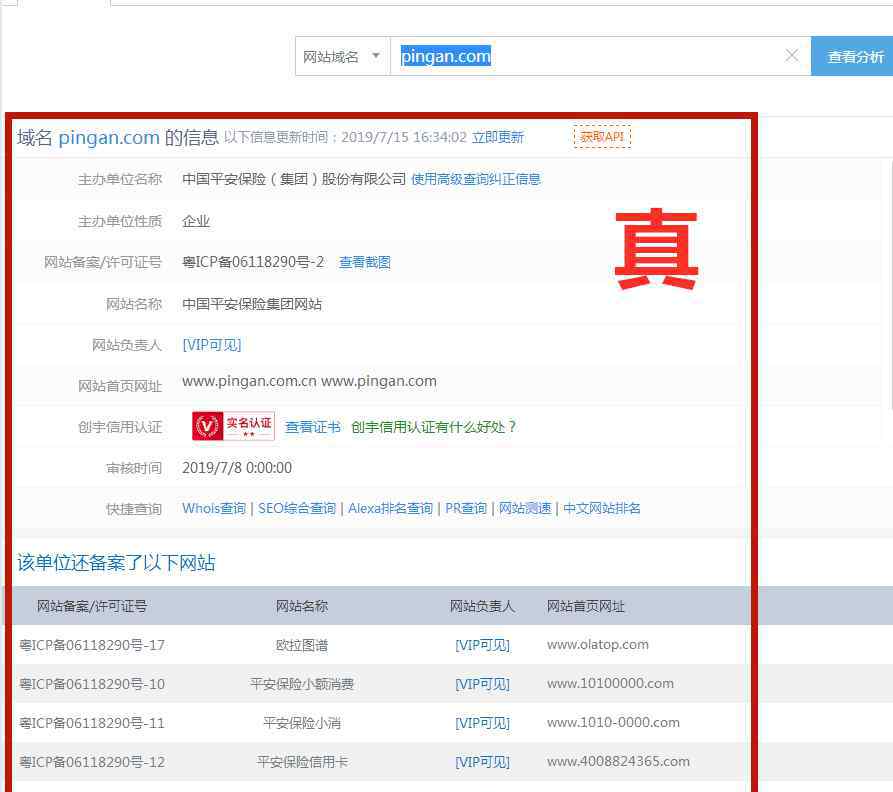This screenshot has width=893, height=792.
Task: Open 查看截图 link beside ICP number
Action: pyautogui.click(x=364, y=262)
